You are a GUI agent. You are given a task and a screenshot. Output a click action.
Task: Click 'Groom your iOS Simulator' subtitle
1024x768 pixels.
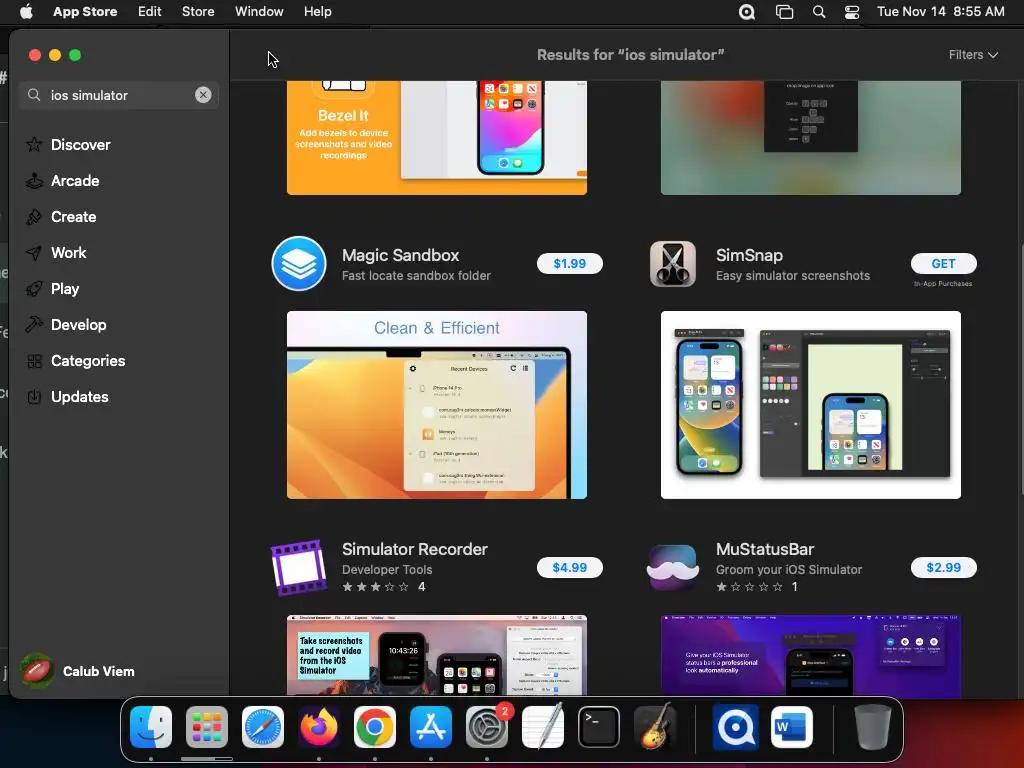[788, 569]
